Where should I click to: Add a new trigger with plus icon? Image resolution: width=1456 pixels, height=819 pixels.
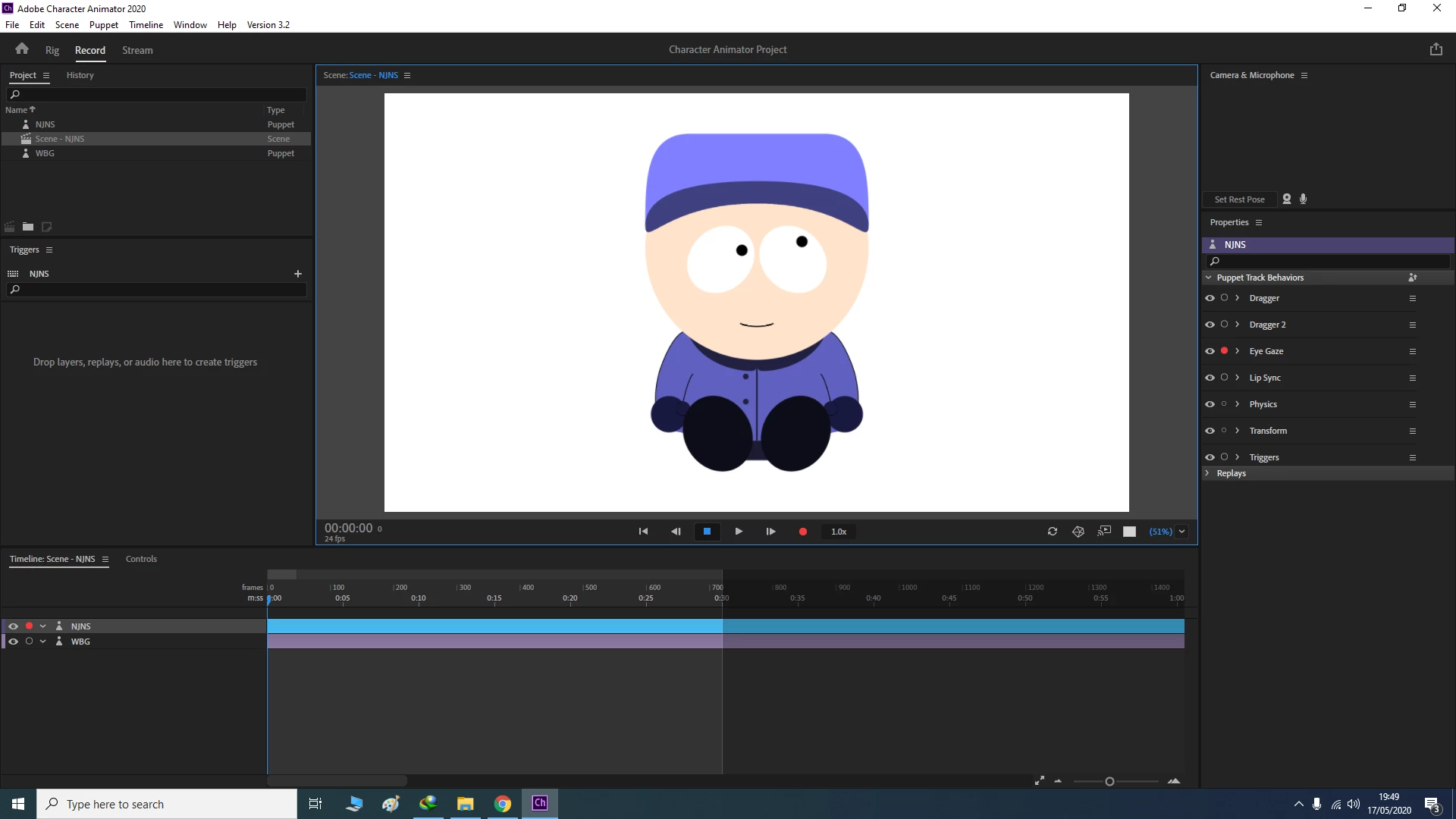click(x=298, y=274)
